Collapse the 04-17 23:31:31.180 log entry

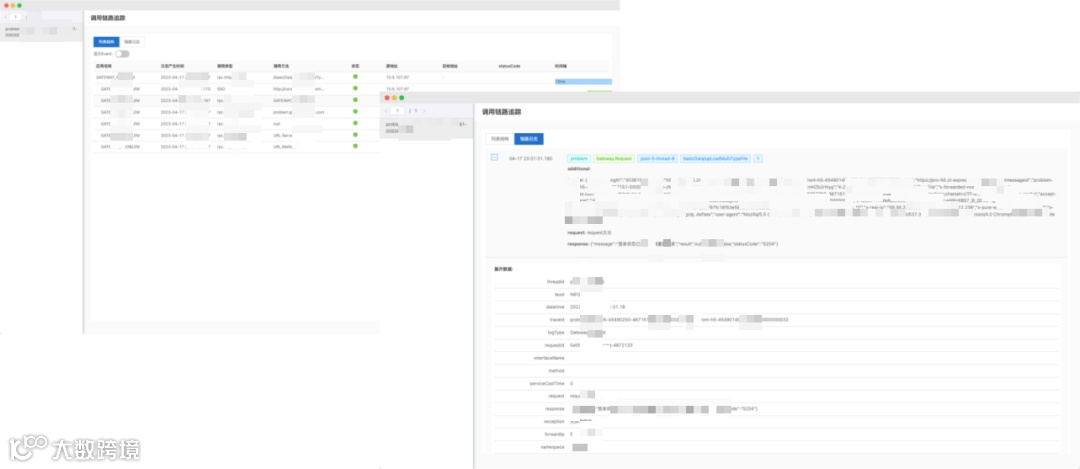pos(494,158)
